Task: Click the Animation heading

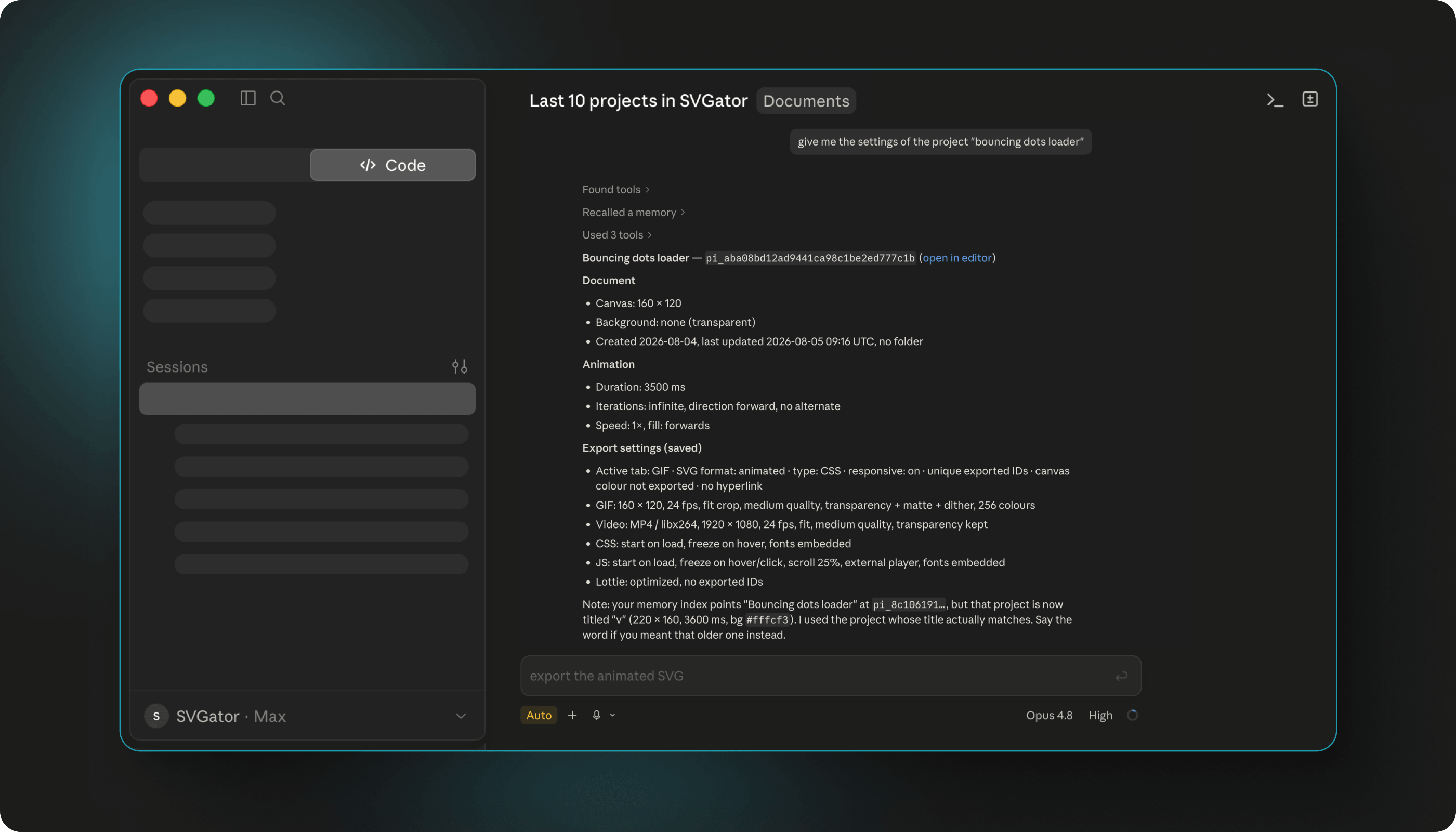Action: pyautogui.click(x=608, y=365)
